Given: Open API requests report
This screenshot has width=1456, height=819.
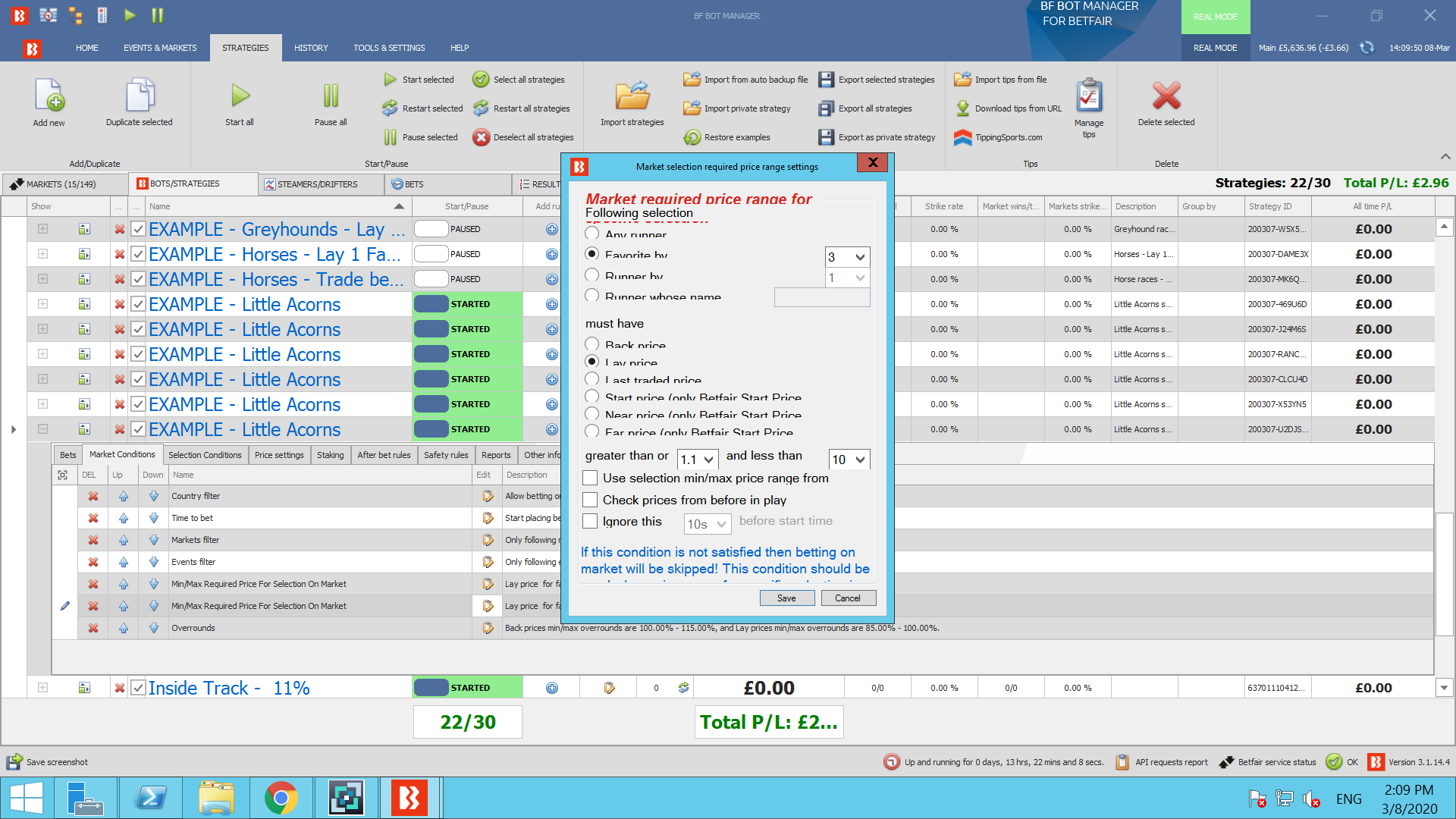Looking at the screenshot, I should click(1162, 762).
